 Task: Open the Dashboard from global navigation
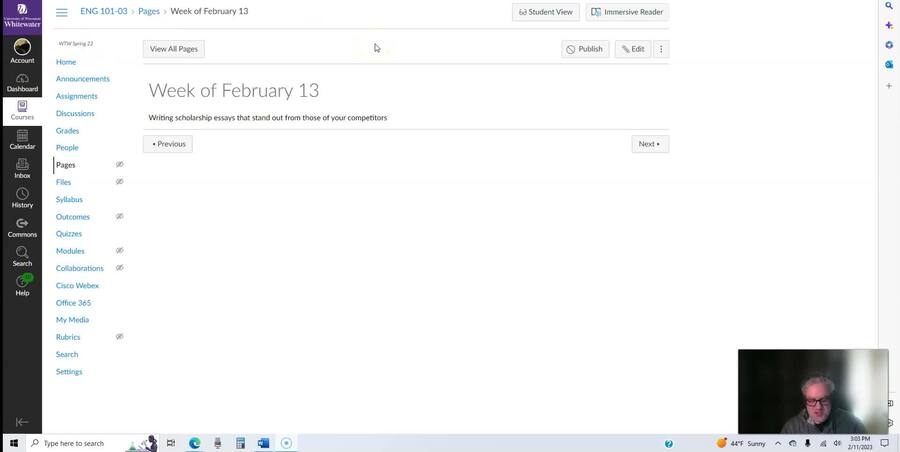pyautogui.click(x=22, y=82)
